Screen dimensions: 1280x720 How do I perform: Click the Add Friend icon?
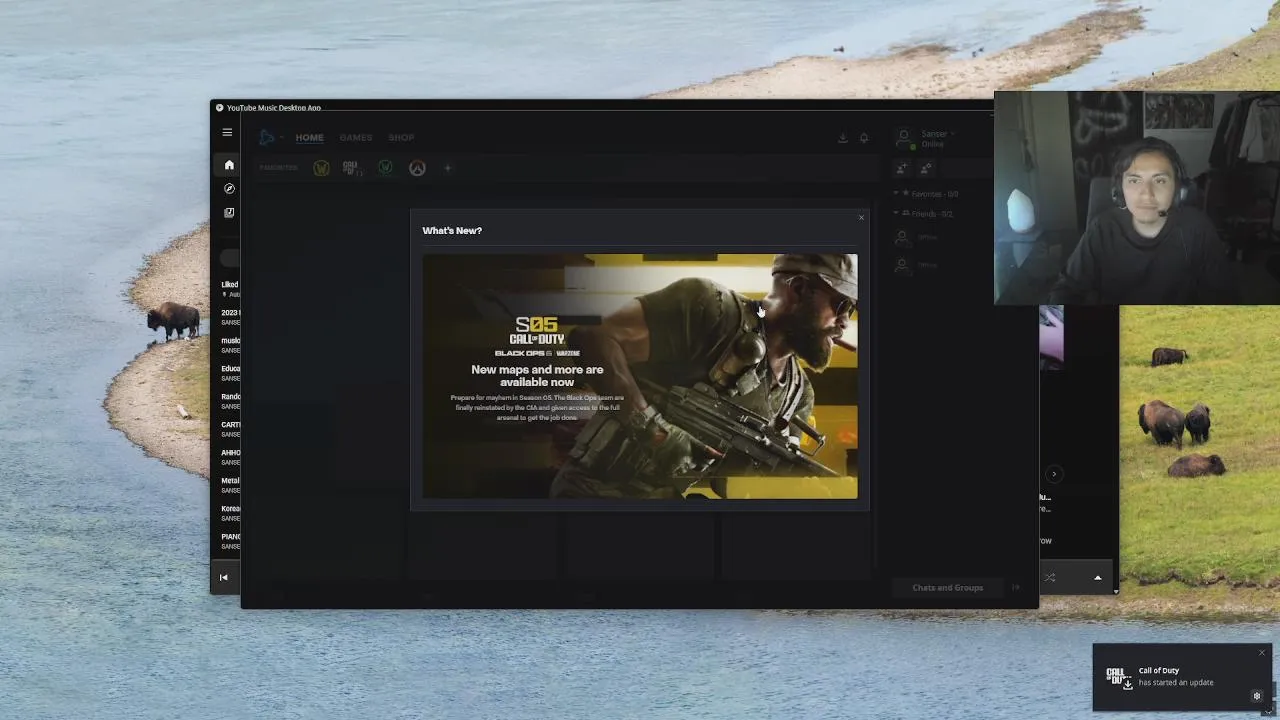902,168
